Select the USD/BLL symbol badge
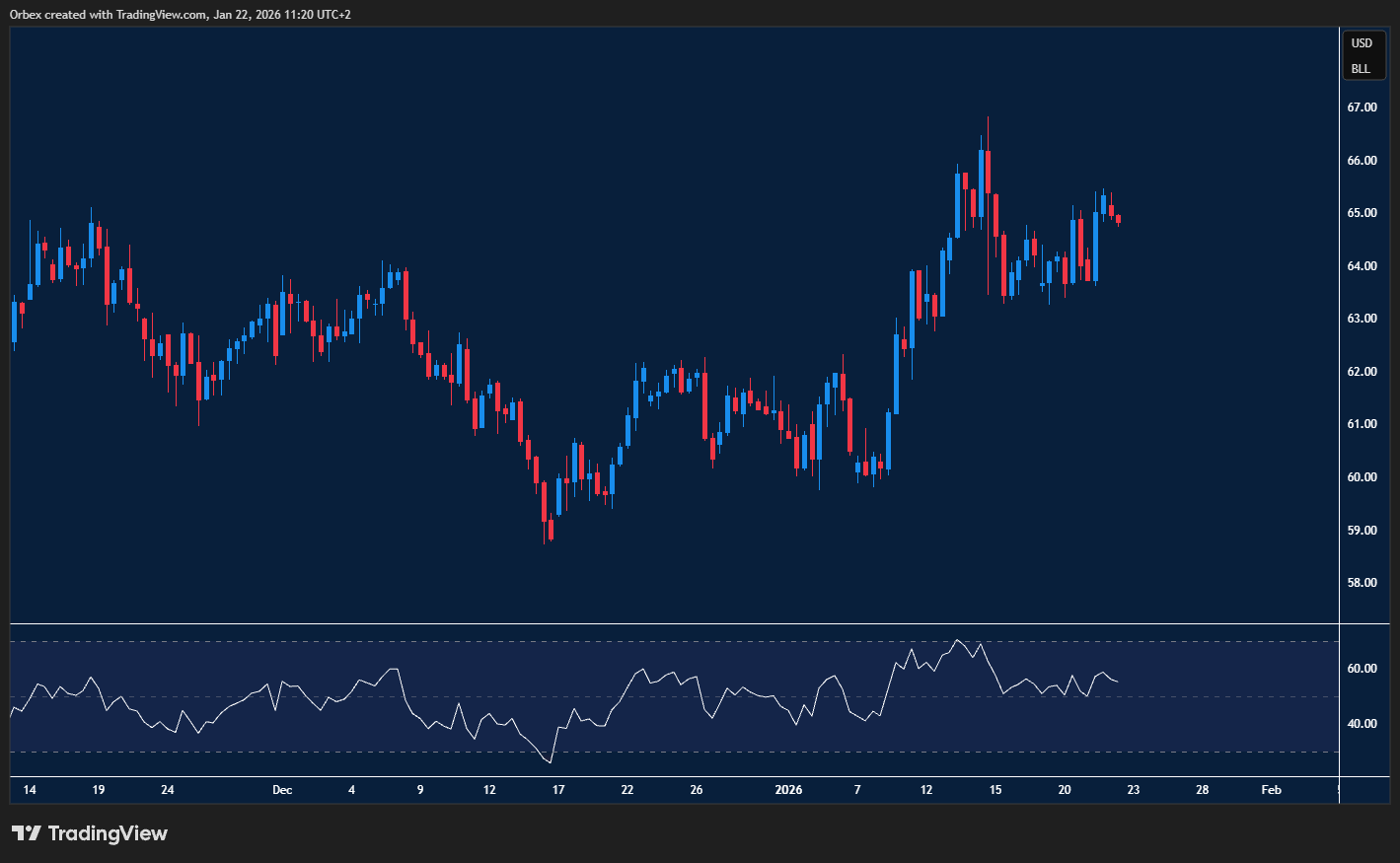The height and width of the screenshot is (863, 1400). tap(1363, 55)
